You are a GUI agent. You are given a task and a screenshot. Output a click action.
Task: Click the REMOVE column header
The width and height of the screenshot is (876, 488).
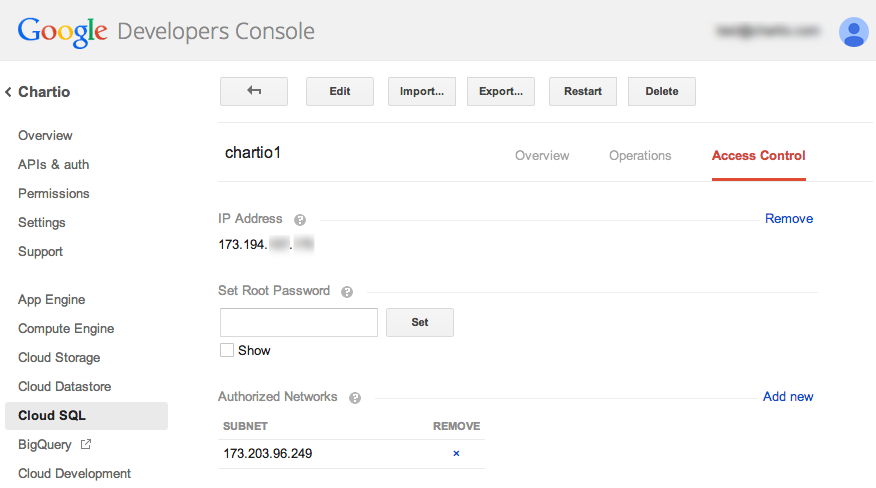pyautogui.click(x=456, y=426)
